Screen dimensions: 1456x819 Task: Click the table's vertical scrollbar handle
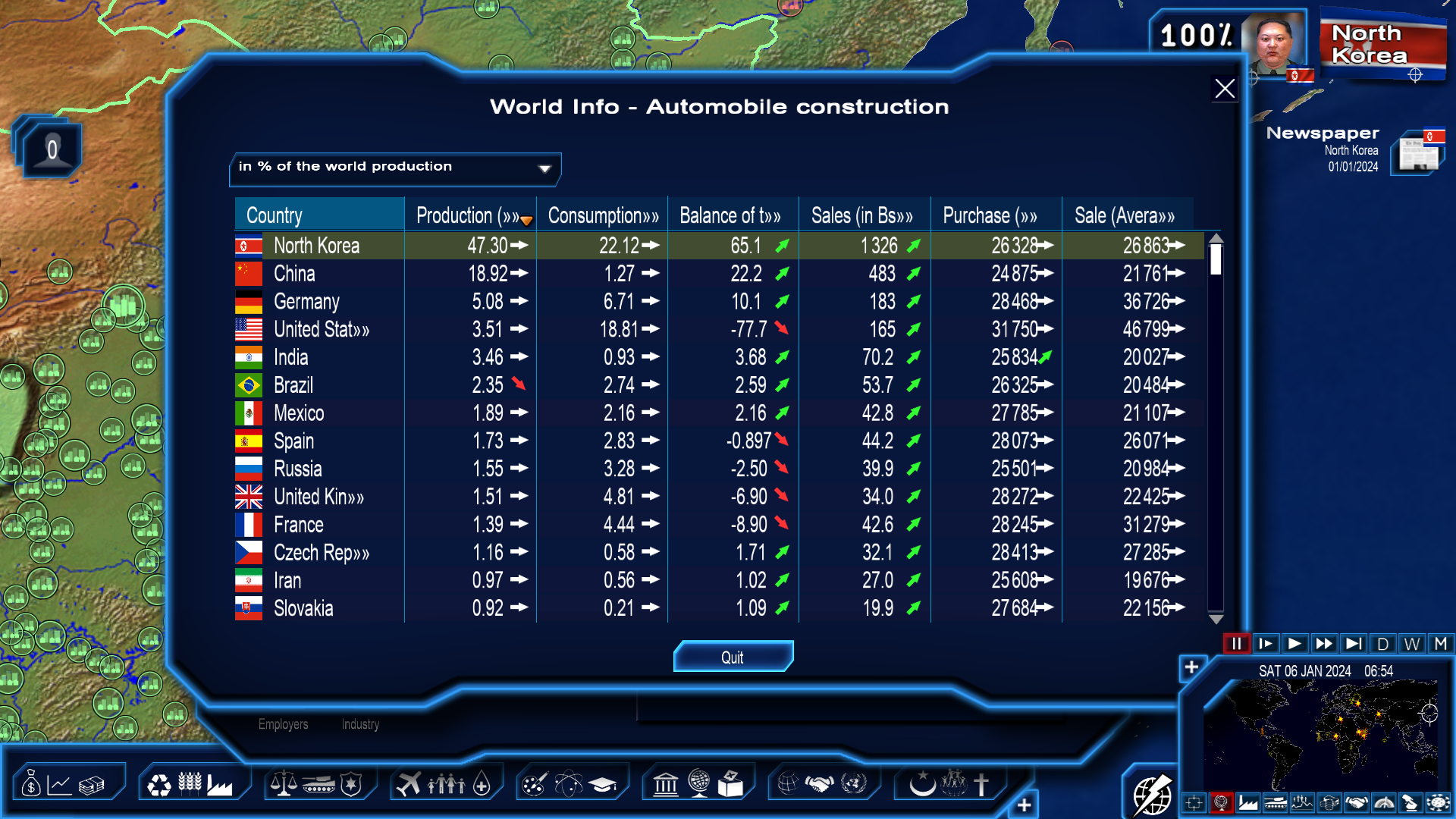(1216, 258)
